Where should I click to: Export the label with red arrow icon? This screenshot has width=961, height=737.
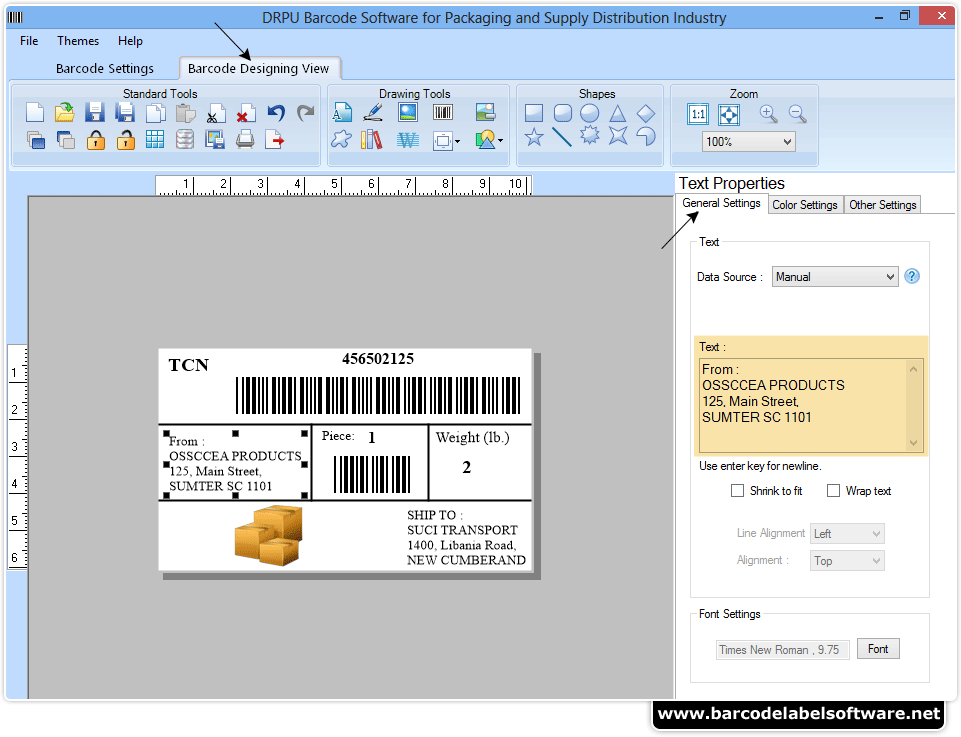[275, 140]
